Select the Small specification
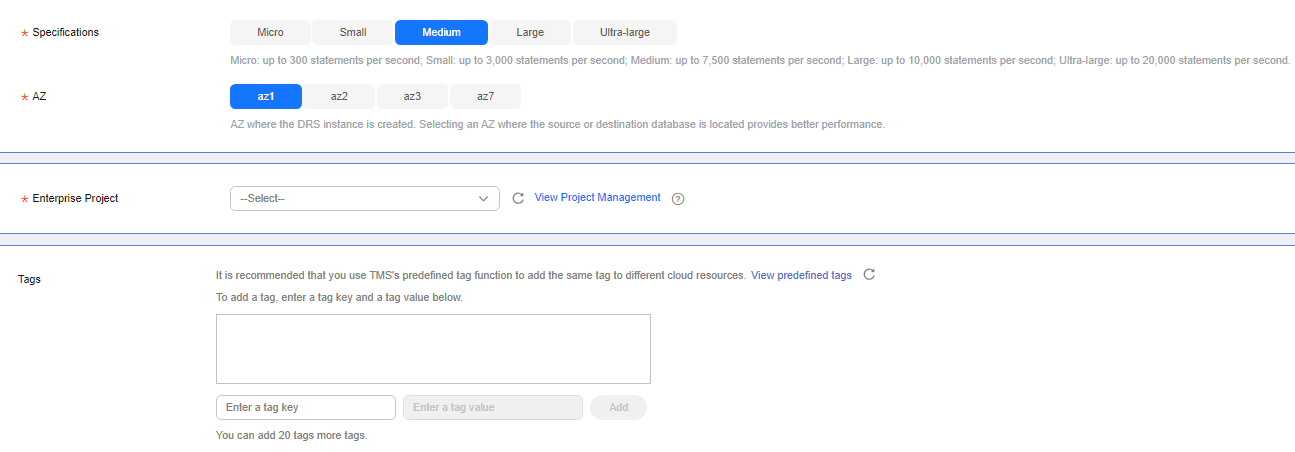The width and height of the screenshot is (1295, 452). pos(353,32)
